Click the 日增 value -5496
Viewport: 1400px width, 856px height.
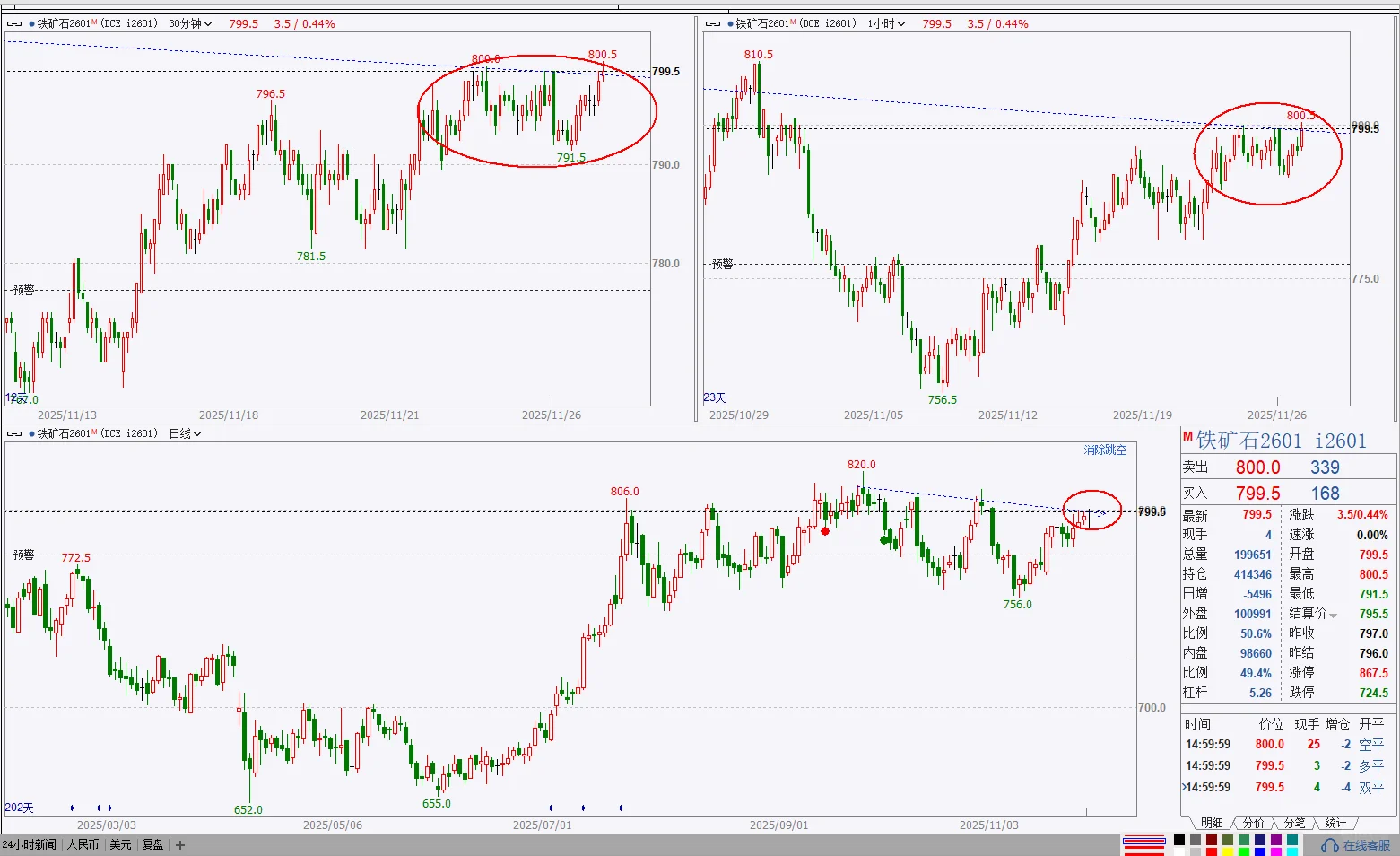(1257, 595)
